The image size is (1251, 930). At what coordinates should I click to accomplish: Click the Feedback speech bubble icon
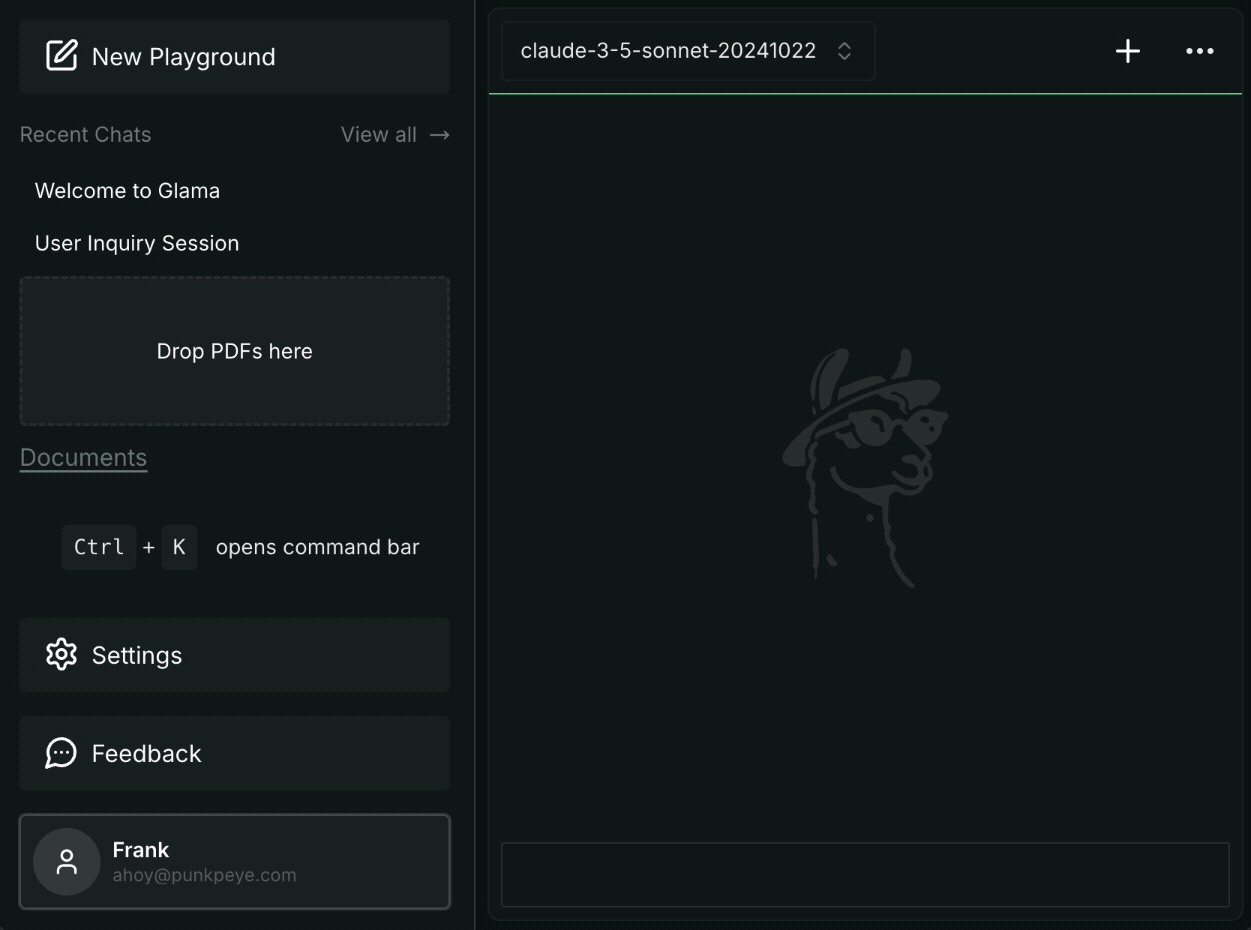pos(62,753)
